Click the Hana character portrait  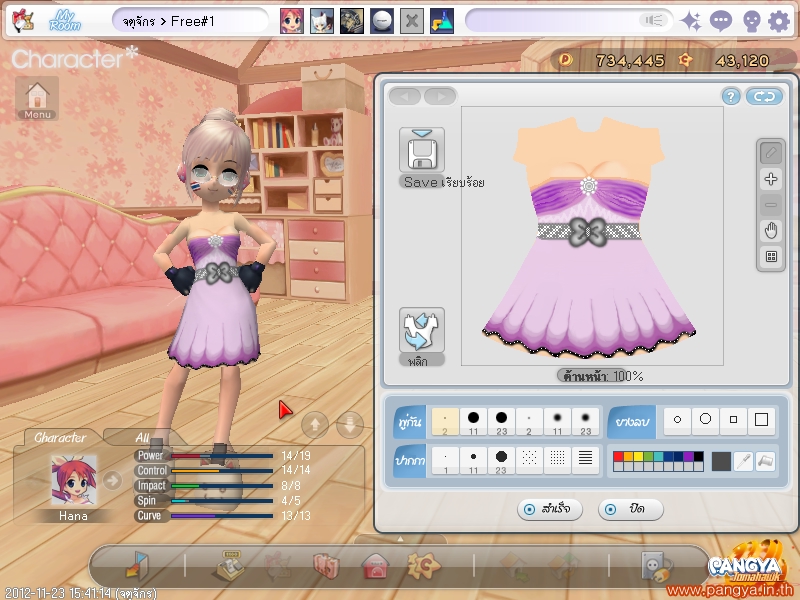pos(73,481)
